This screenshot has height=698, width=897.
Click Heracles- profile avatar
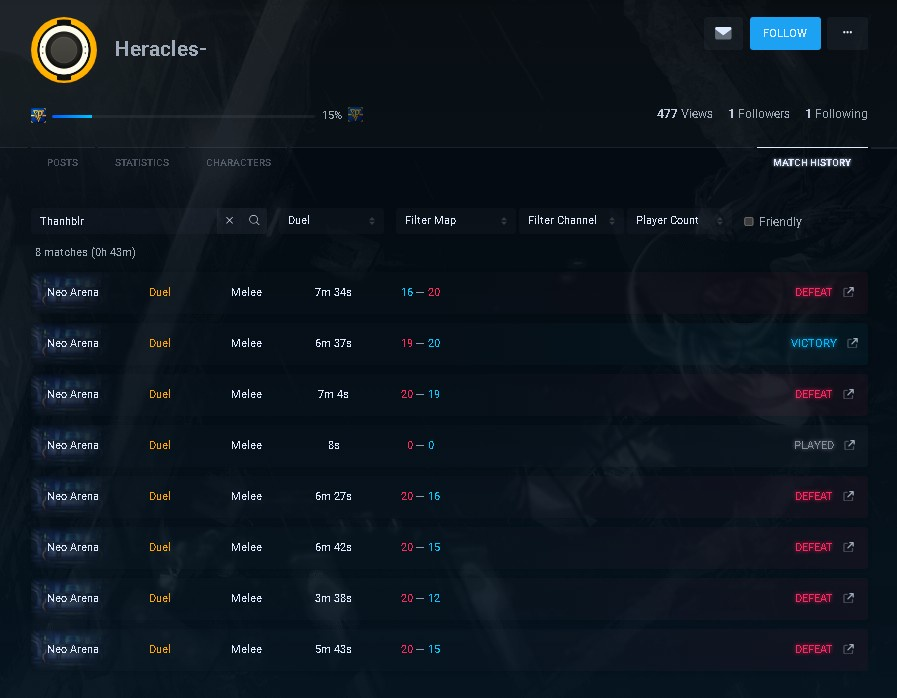pyautogui.click(x=64, y=49)
